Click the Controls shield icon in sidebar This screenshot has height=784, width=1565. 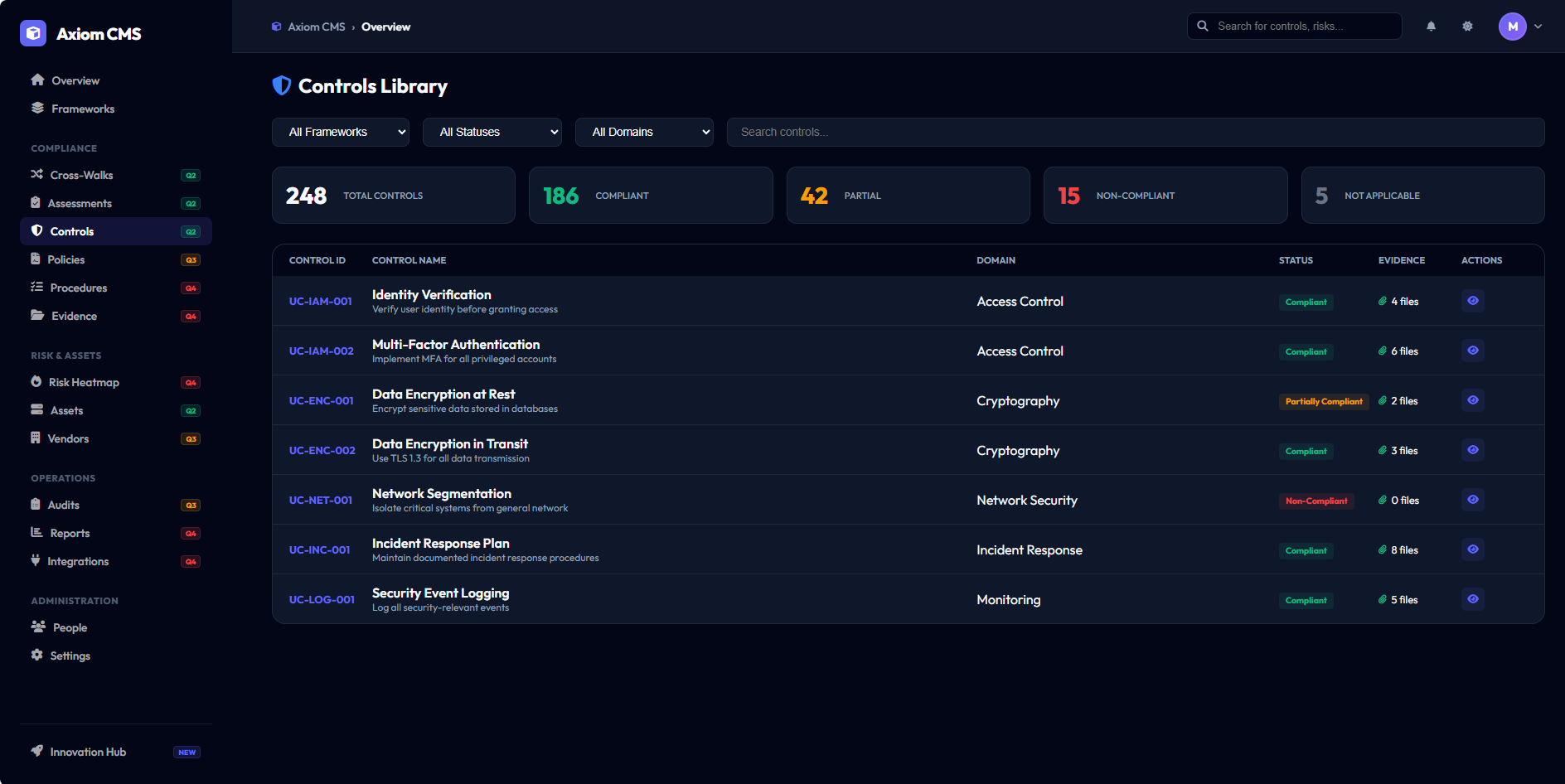tap(36, 231)
